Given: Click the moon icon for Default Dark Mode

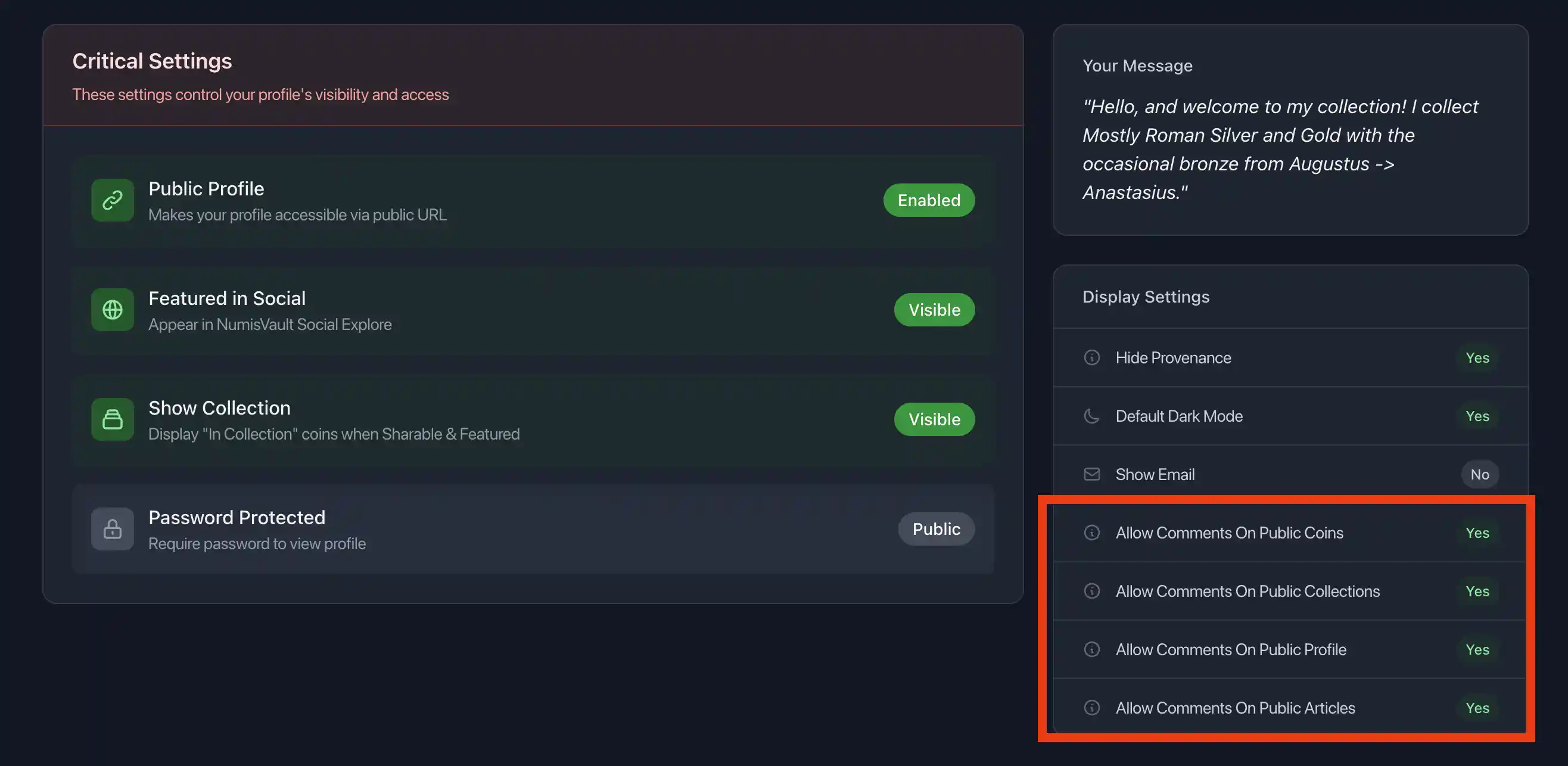Looking at the screenshot, I should [1091, 416].
